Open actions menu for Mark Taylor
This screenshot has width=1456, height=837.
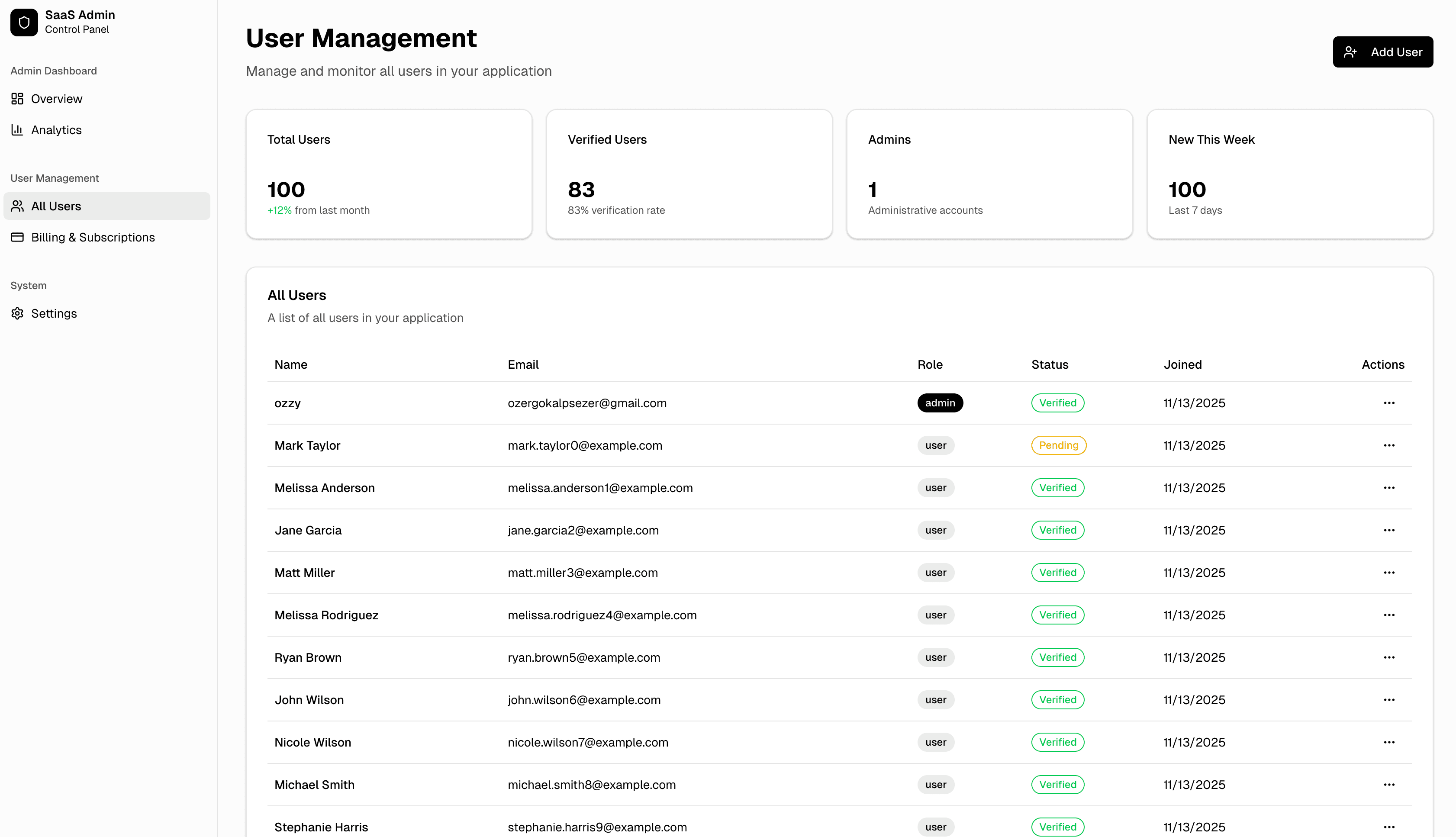coord(1389,445)
